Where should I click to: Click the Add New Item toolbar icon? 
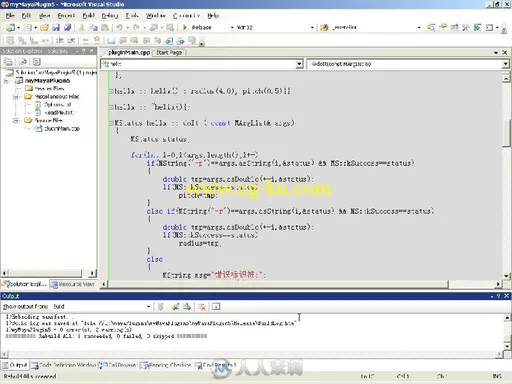(28, 27)
